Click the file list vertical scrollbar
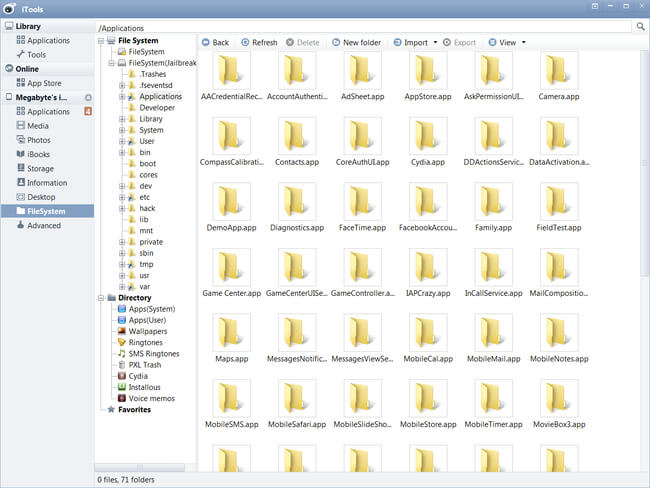The width and height of the screenshot is (650, 488). click(644, 164)
